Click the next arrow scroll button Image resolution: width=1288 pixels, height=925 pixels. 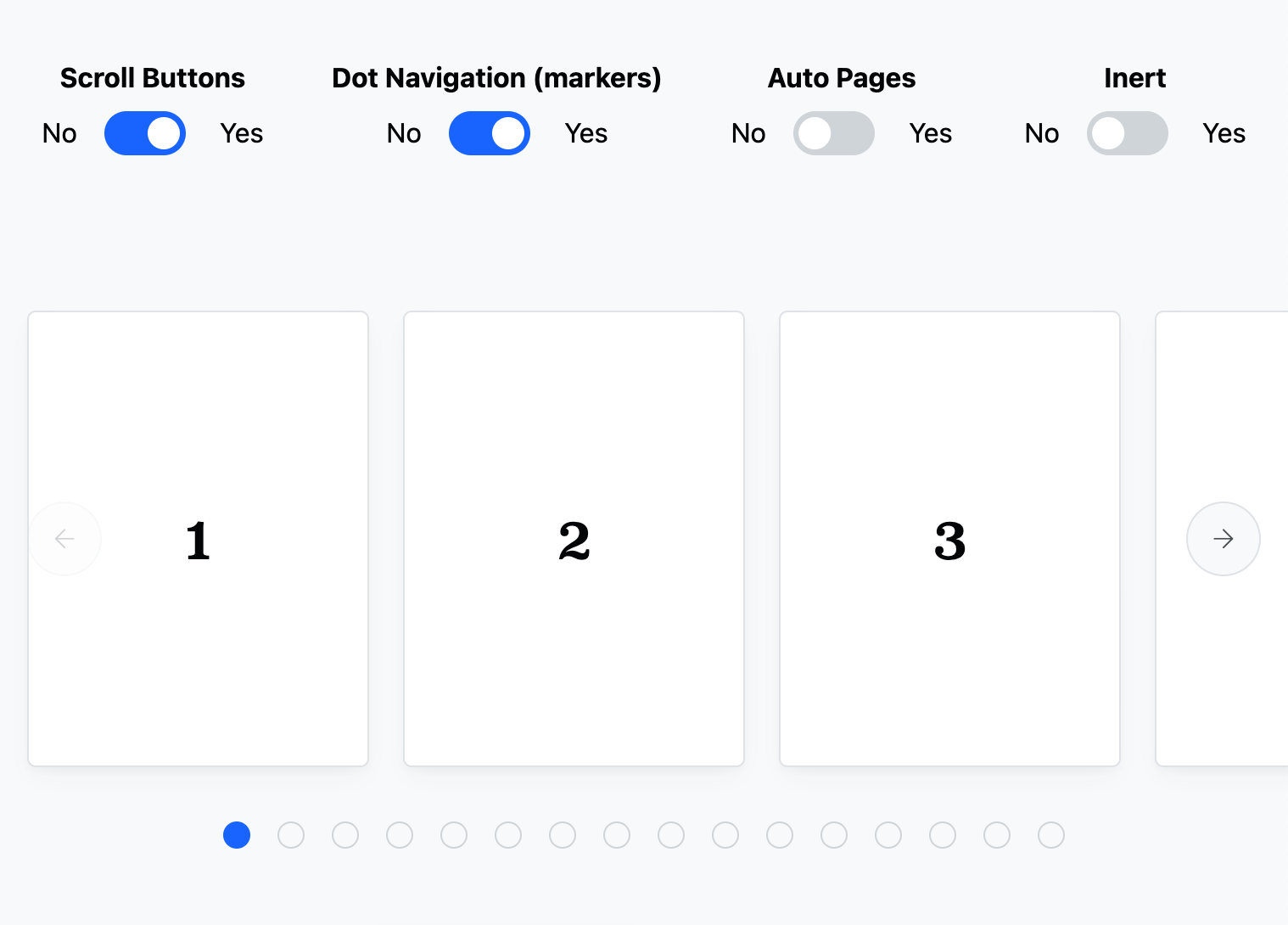pos(1223,539)
